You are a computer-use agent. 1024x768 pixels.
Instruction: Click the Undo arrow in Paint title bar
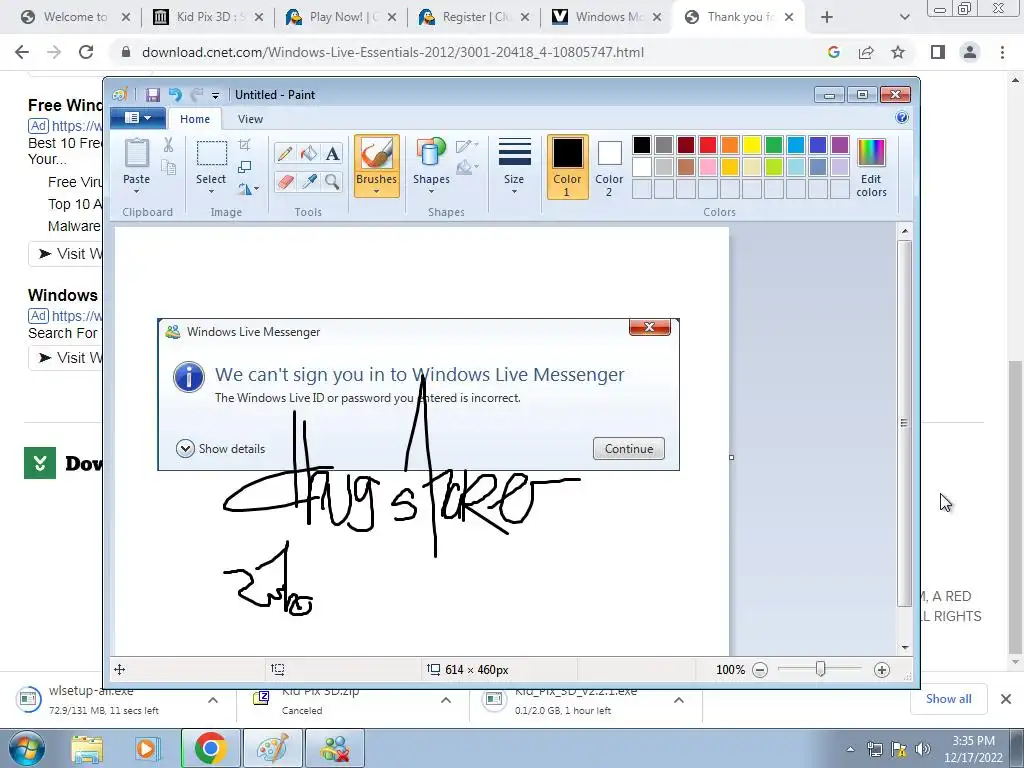tap(174, 95)
